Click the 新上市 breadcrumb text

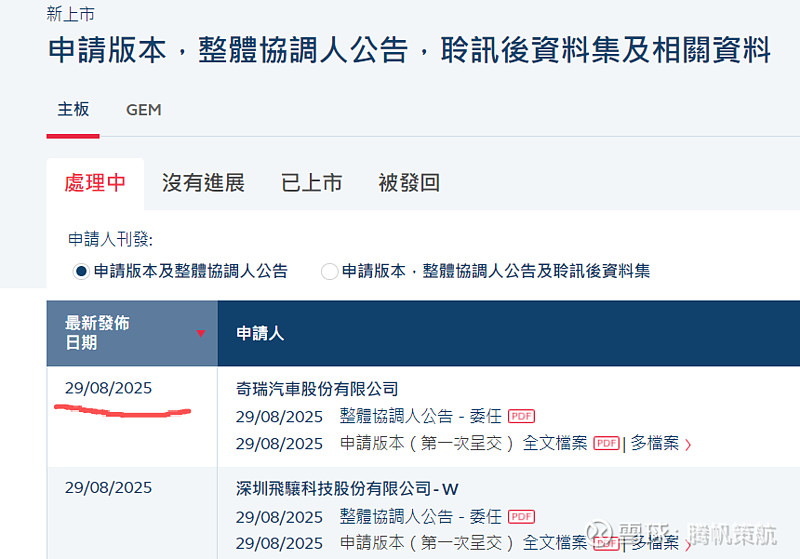(x=70, y=14)
